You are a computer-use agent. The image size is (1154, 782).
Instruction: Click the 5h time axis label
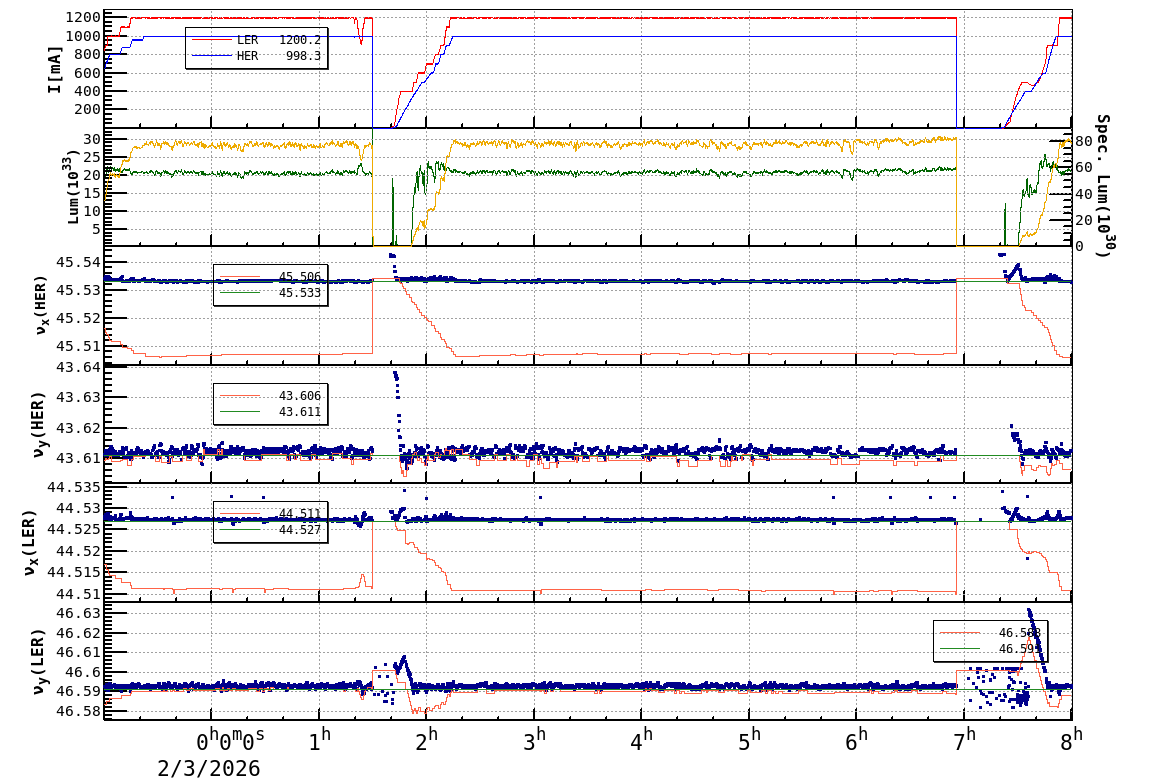click(748, 739)
